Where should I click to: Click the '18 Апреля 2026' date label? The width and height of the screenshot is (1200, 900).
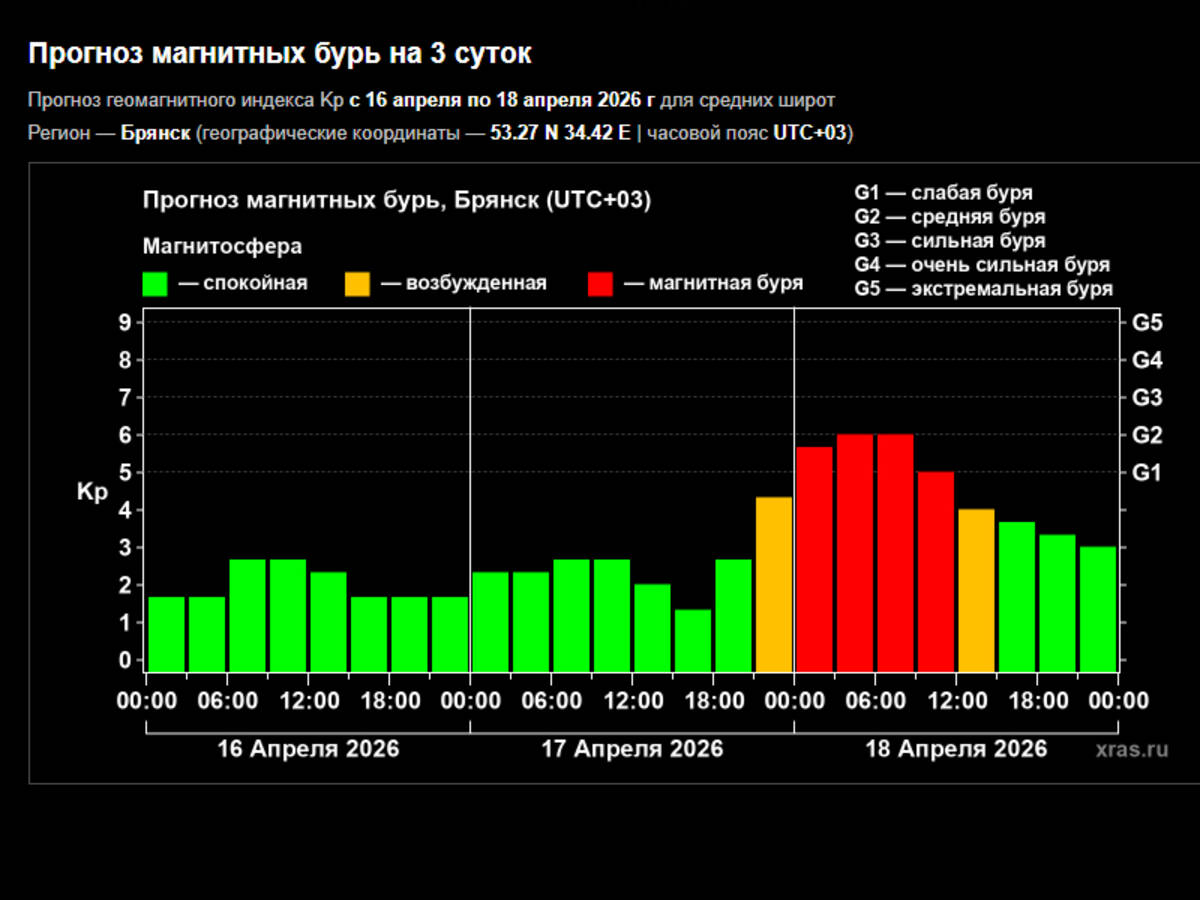tap(957, 749)
